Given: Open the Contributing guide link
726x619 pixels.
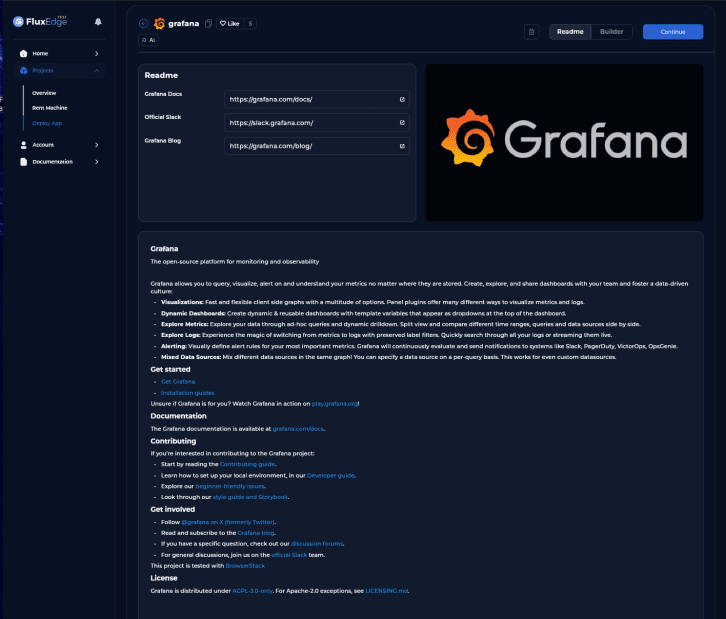Looking at the screenshot, I should [247, 464].
